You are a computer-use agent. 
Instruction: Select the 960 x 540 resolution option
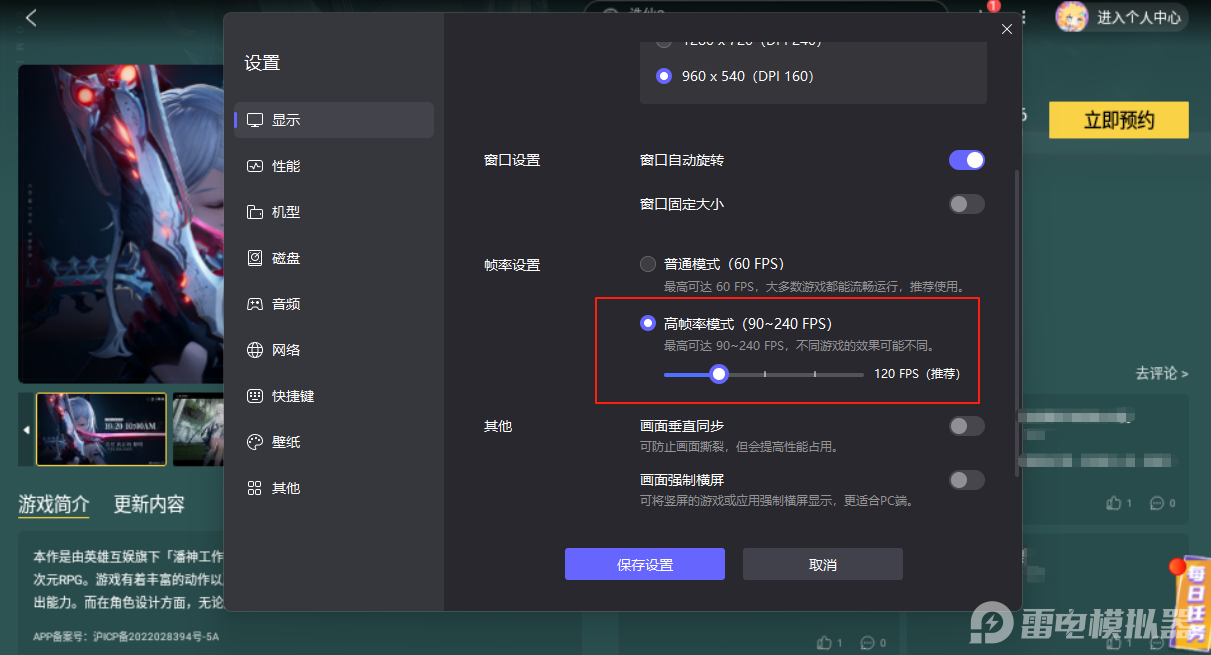(x=664, y=76)
